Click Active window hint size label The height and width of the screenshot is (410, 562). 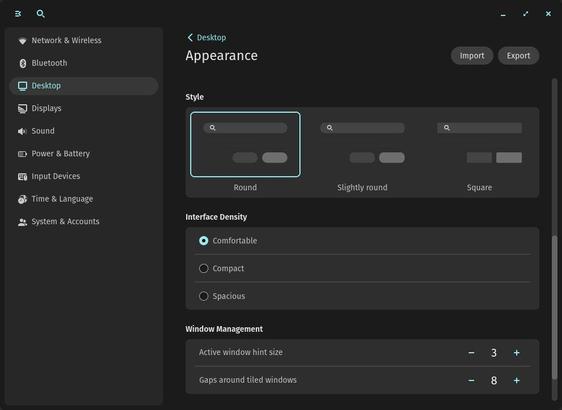click(241, 352)
